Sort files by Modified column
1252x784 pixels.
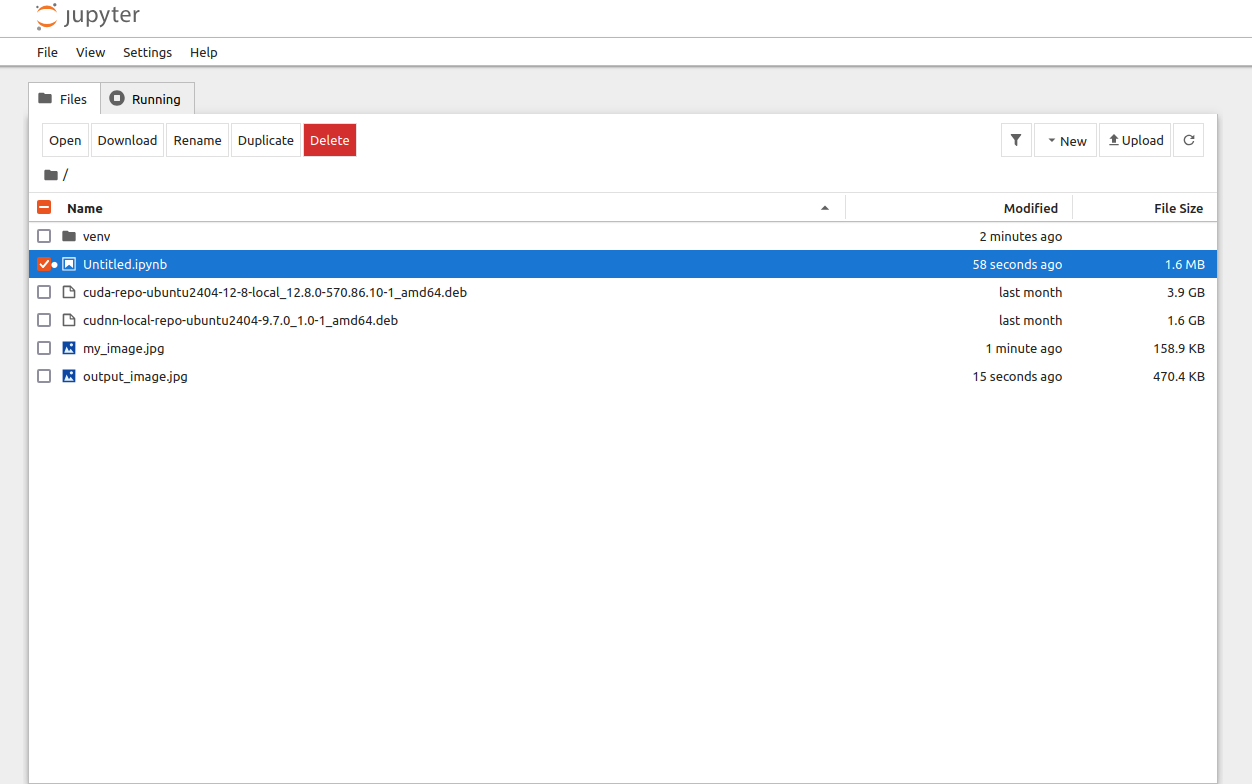[x=1030, y=208]
